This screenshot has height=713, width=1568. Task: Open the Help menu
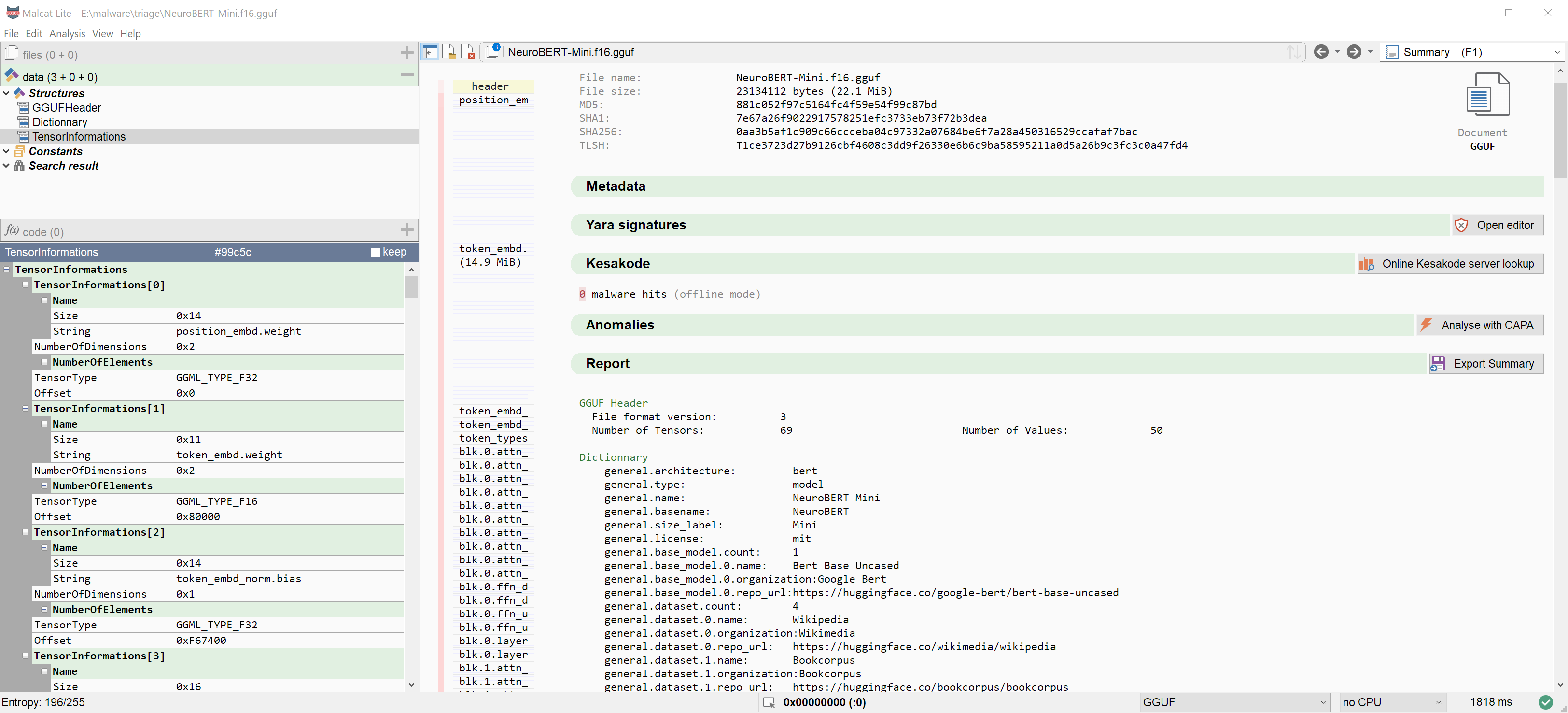pos(130,33)
